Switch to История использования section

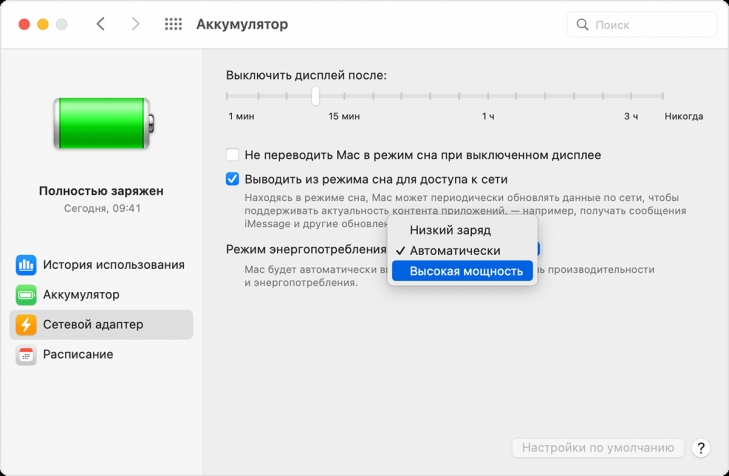pyautogui.click(x=113, y=265)
